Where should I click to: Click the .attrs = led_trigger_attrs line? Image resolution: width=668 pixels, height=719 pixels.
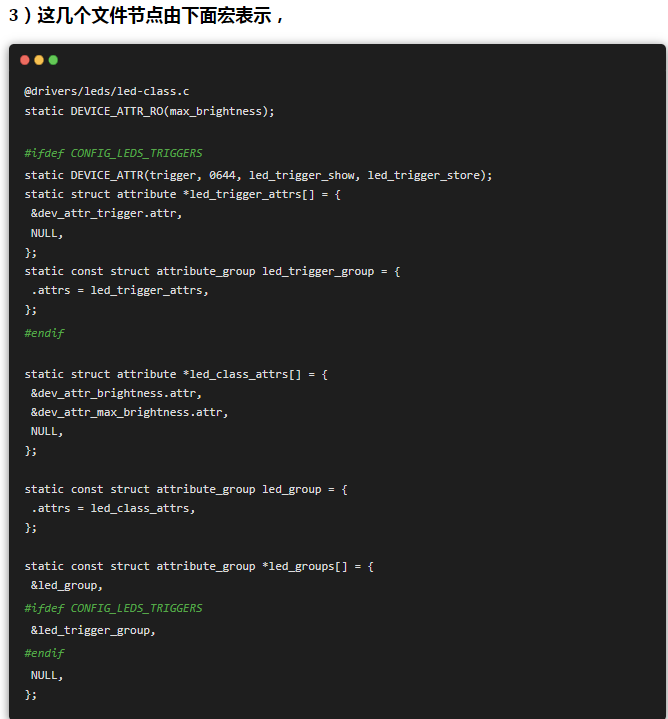click(120, 291)
